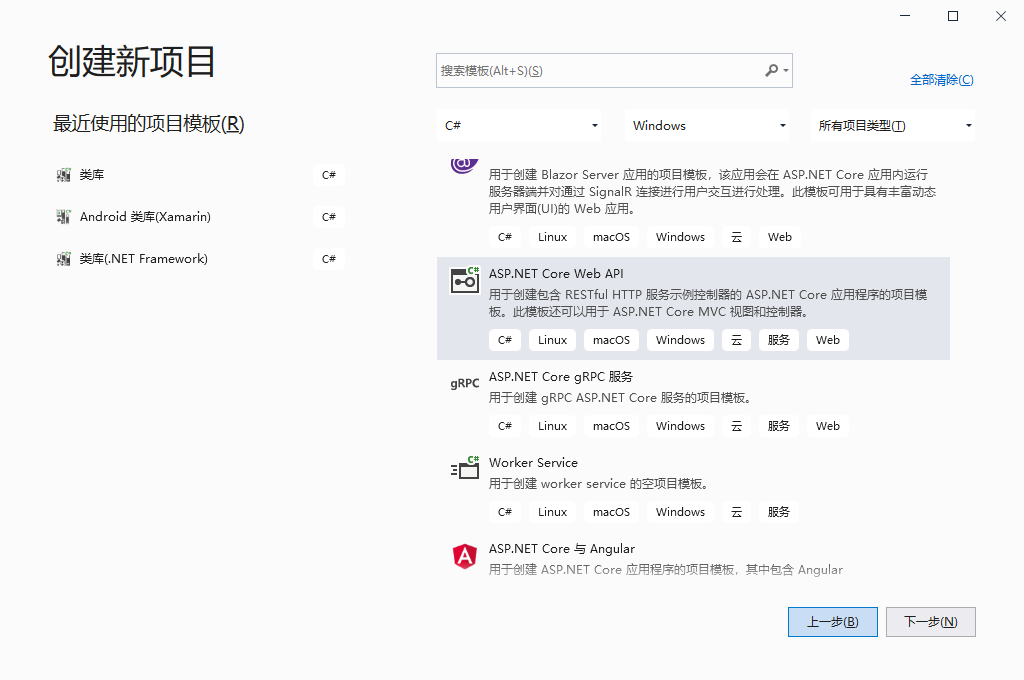This screenshot has height=680, width=1024.
Task: Open the Windows platform filter dropdown
Action: (707, 125)
